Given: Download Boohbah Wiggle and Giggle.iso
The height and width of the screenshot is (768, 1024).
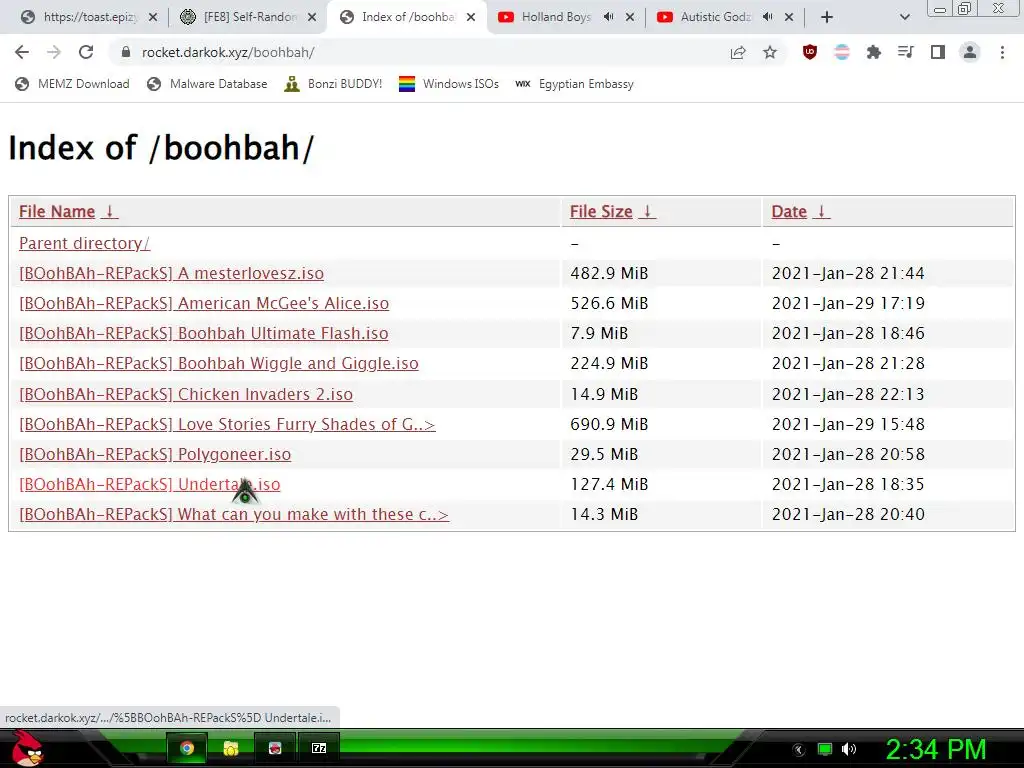Looking at the screenshot, I should (219, 363).
